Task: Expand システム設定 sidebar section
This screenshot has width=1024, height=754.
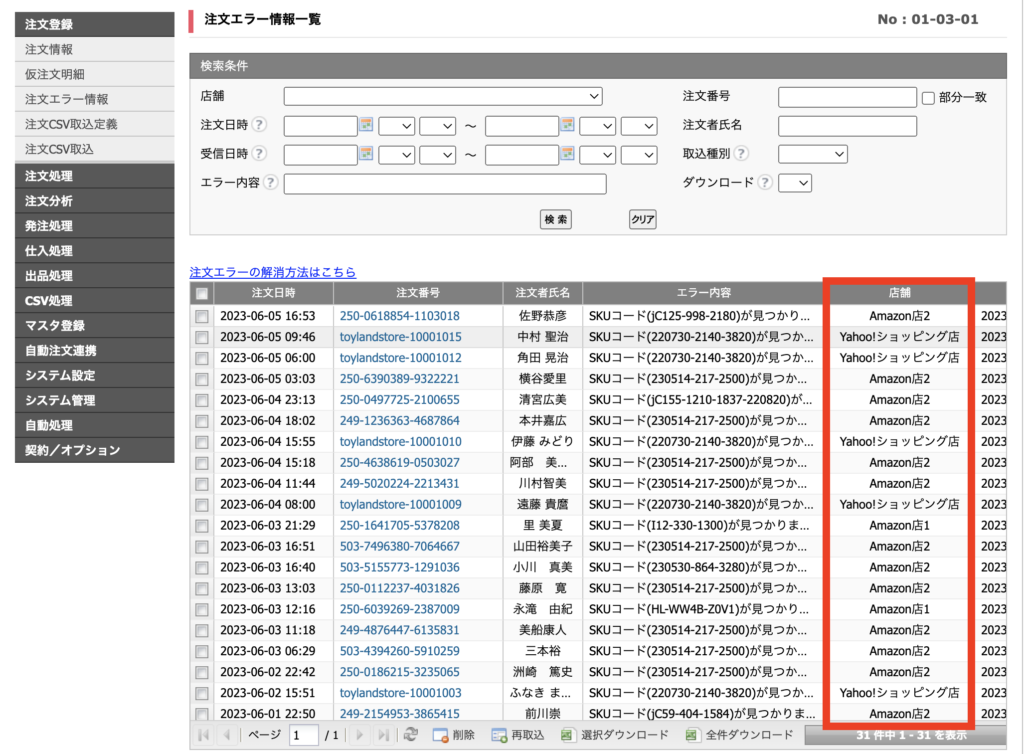Action: click(95, 375)
